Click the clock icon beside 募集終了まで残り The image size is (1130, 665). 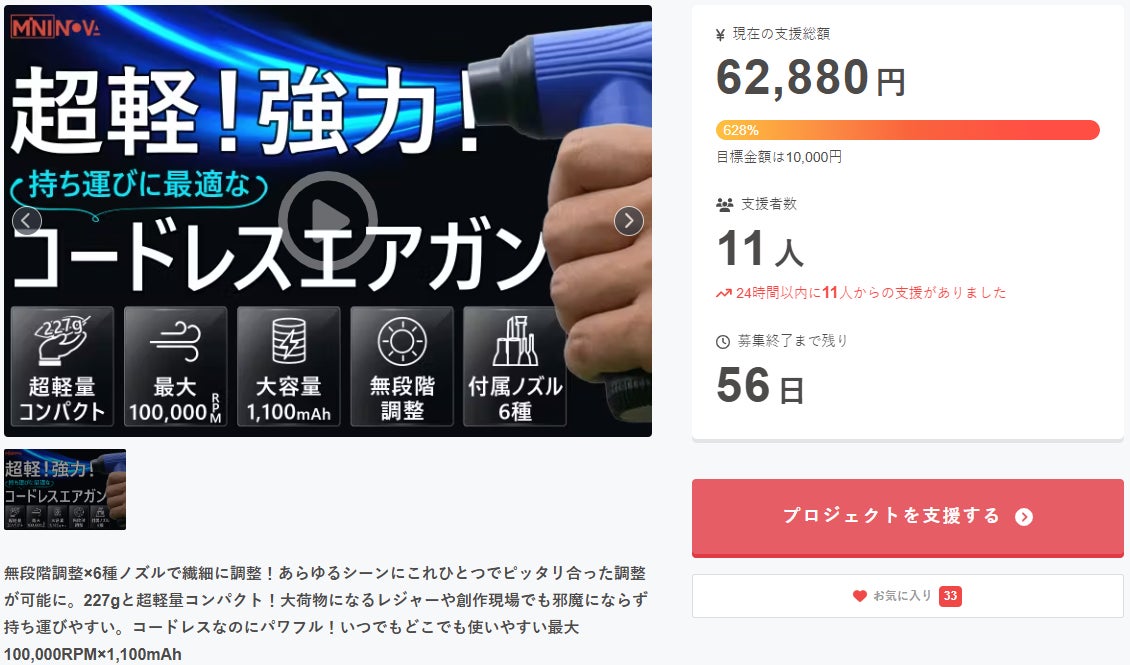[723, 342]
